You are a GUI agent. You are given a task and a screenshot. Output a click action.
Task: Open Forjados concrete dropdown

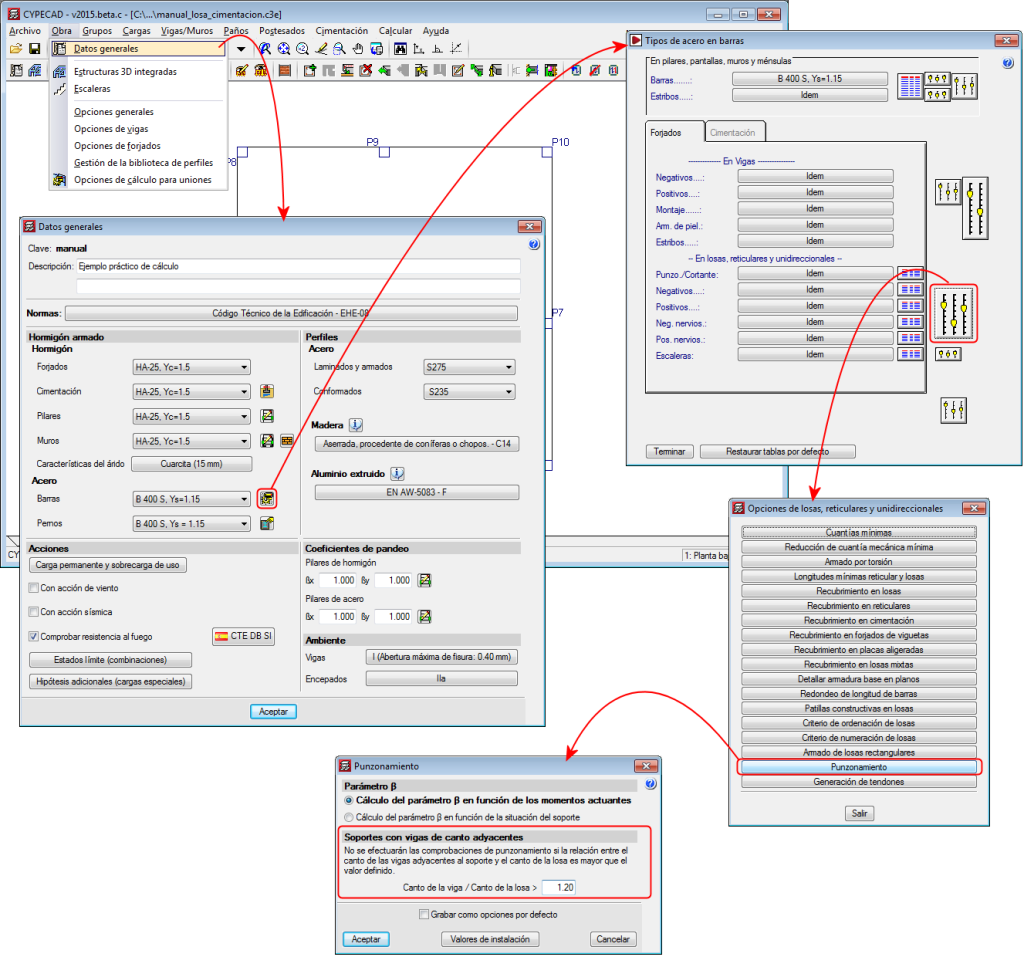tap(191, 368)
